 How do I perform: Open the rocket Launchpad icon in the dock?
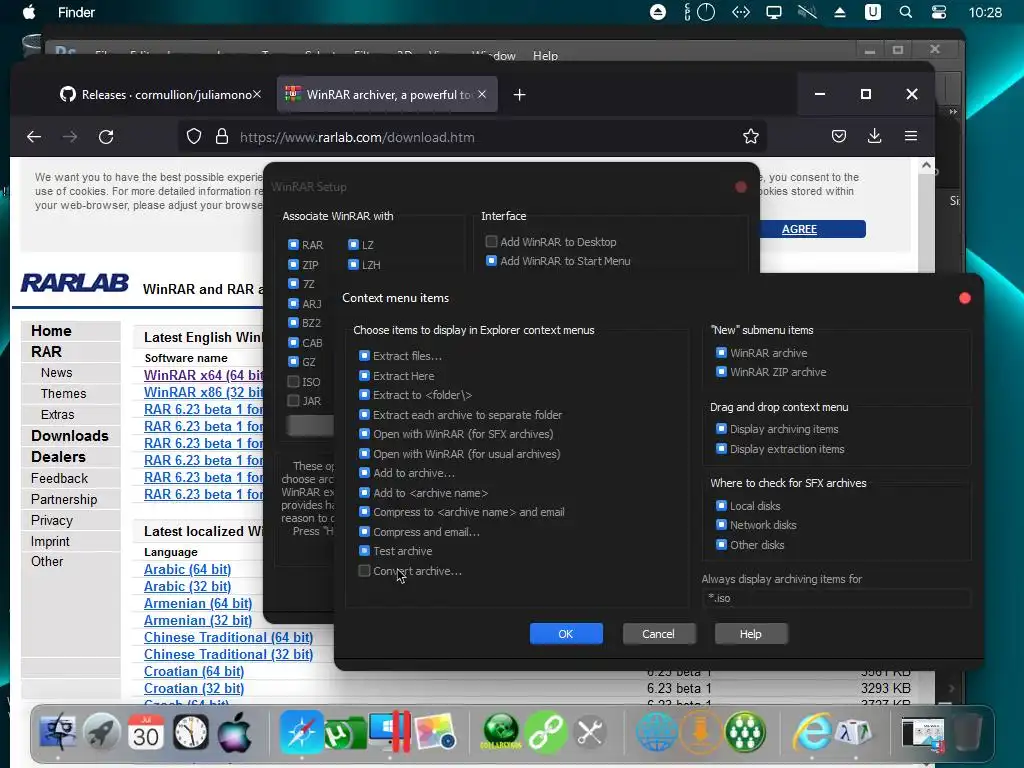point(101,732)
